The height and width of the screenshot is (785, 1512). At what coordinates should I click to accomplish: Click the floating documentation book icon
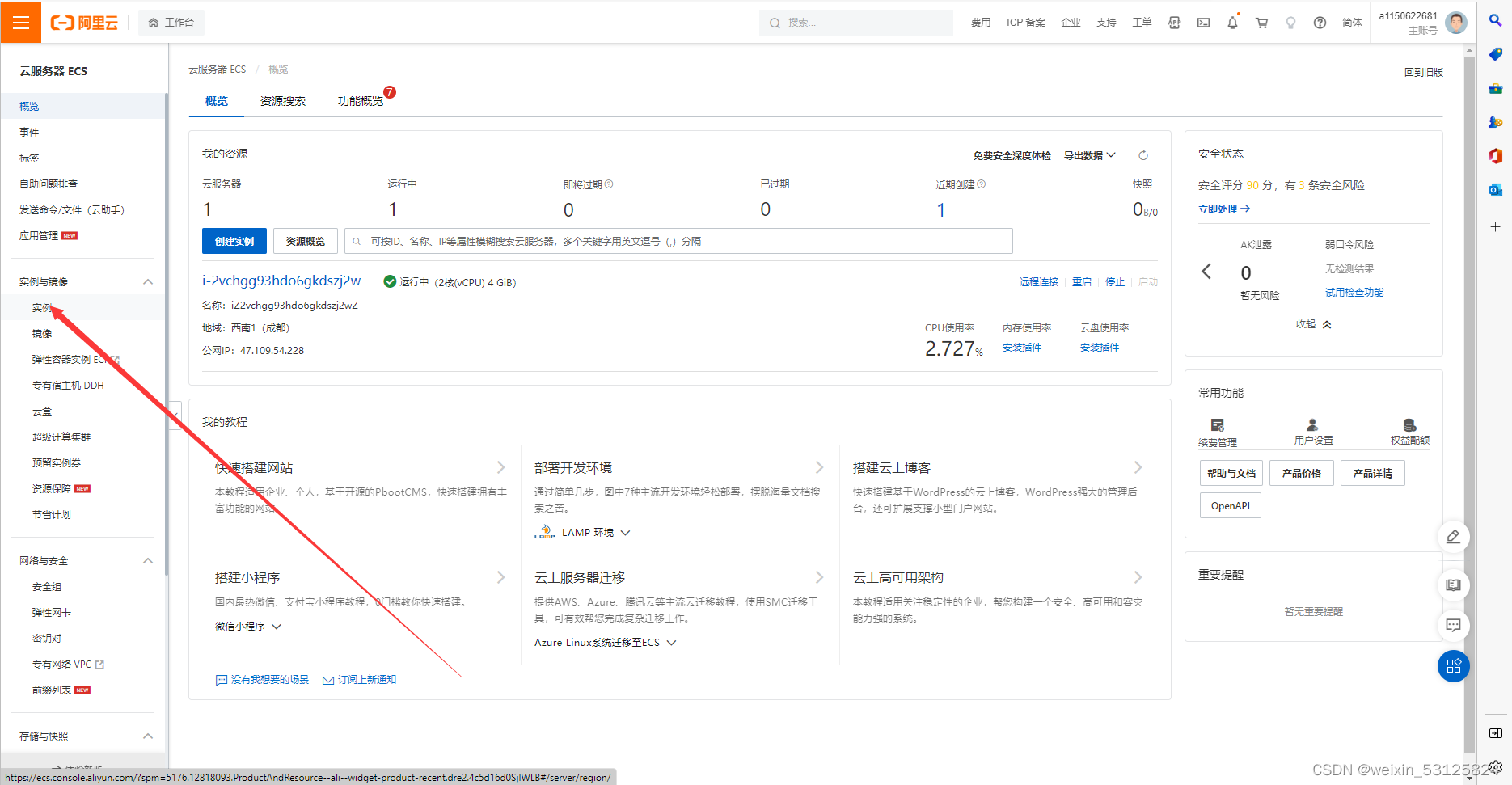(x=1453, y=585)
